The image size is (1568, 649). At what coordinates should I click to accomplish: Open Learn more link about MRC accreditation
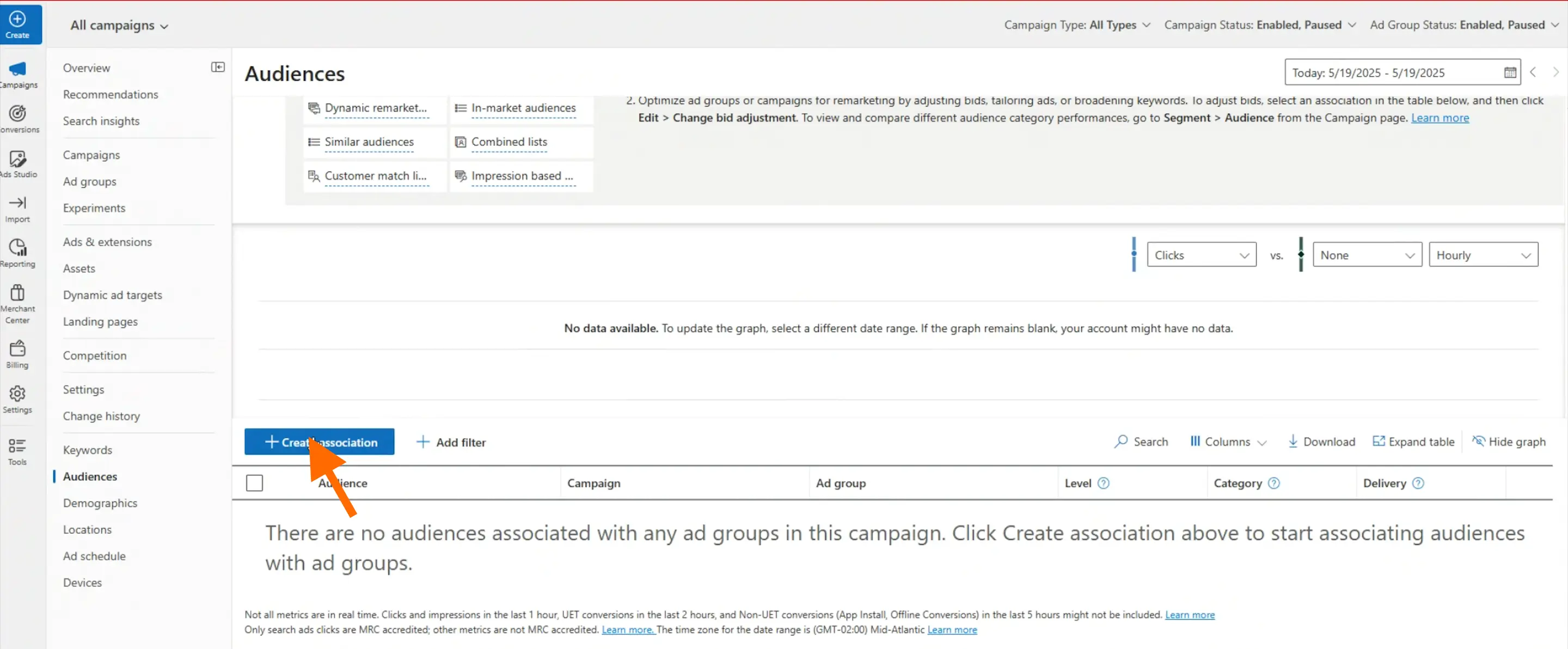[x=628, y=629]
